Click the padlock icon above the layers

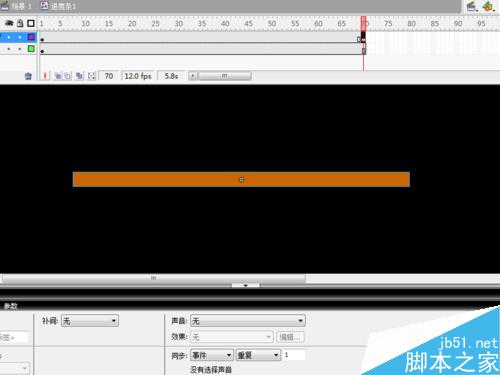(x=20, y=23)
